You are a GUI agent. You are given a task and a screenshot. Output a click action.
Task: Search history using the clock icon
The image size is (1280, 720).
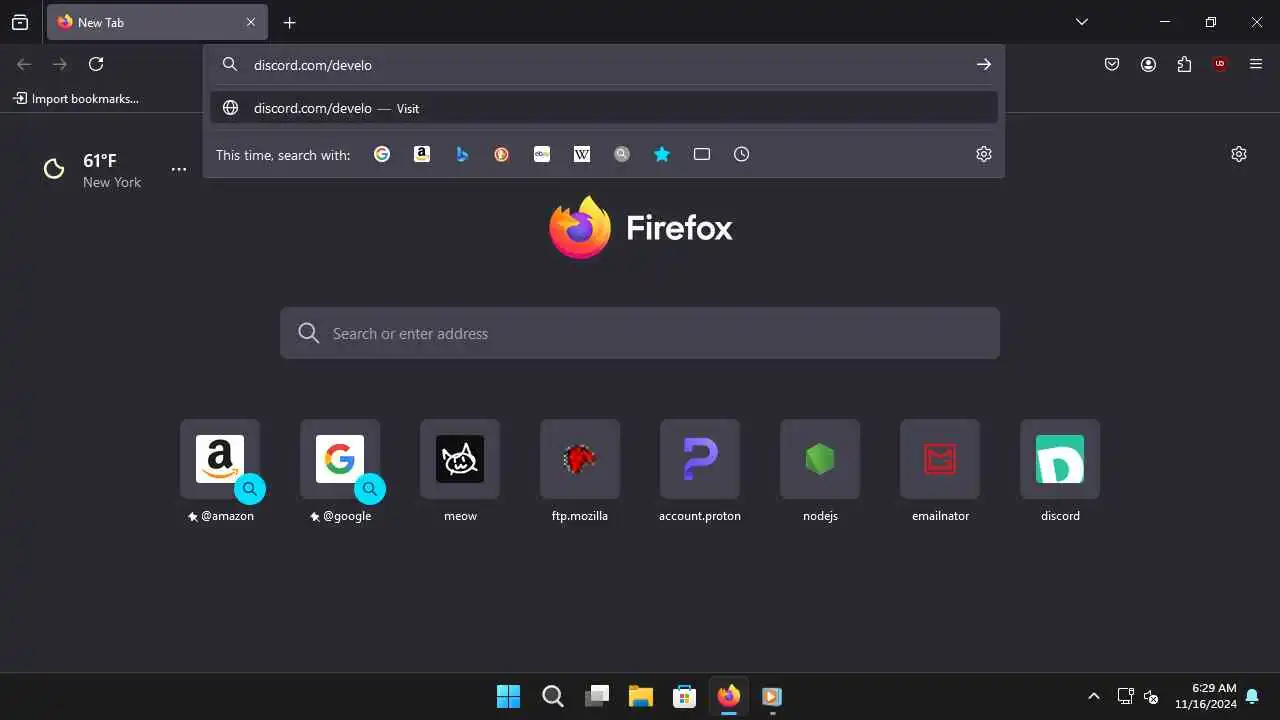coord(742,154)
